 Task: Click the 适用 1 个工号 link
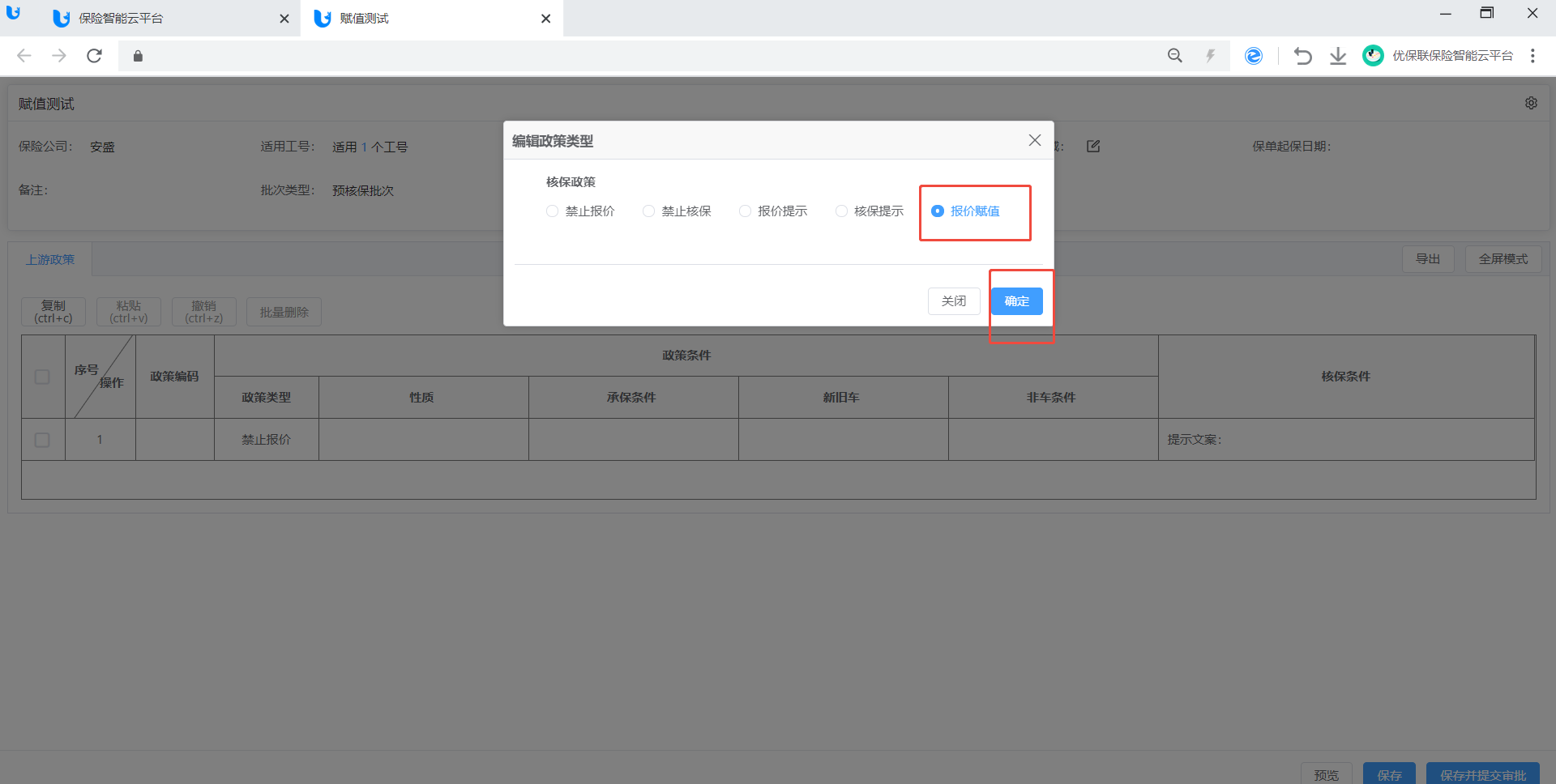click(370, 147)
